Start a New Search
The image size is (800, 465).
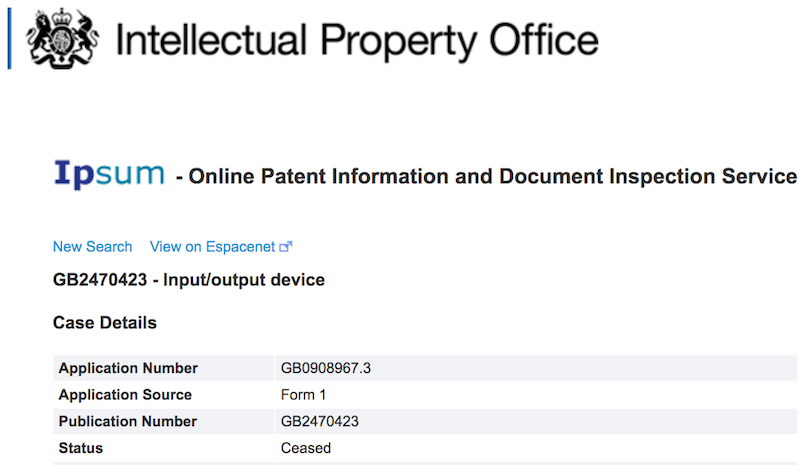(x=92, y=247)
